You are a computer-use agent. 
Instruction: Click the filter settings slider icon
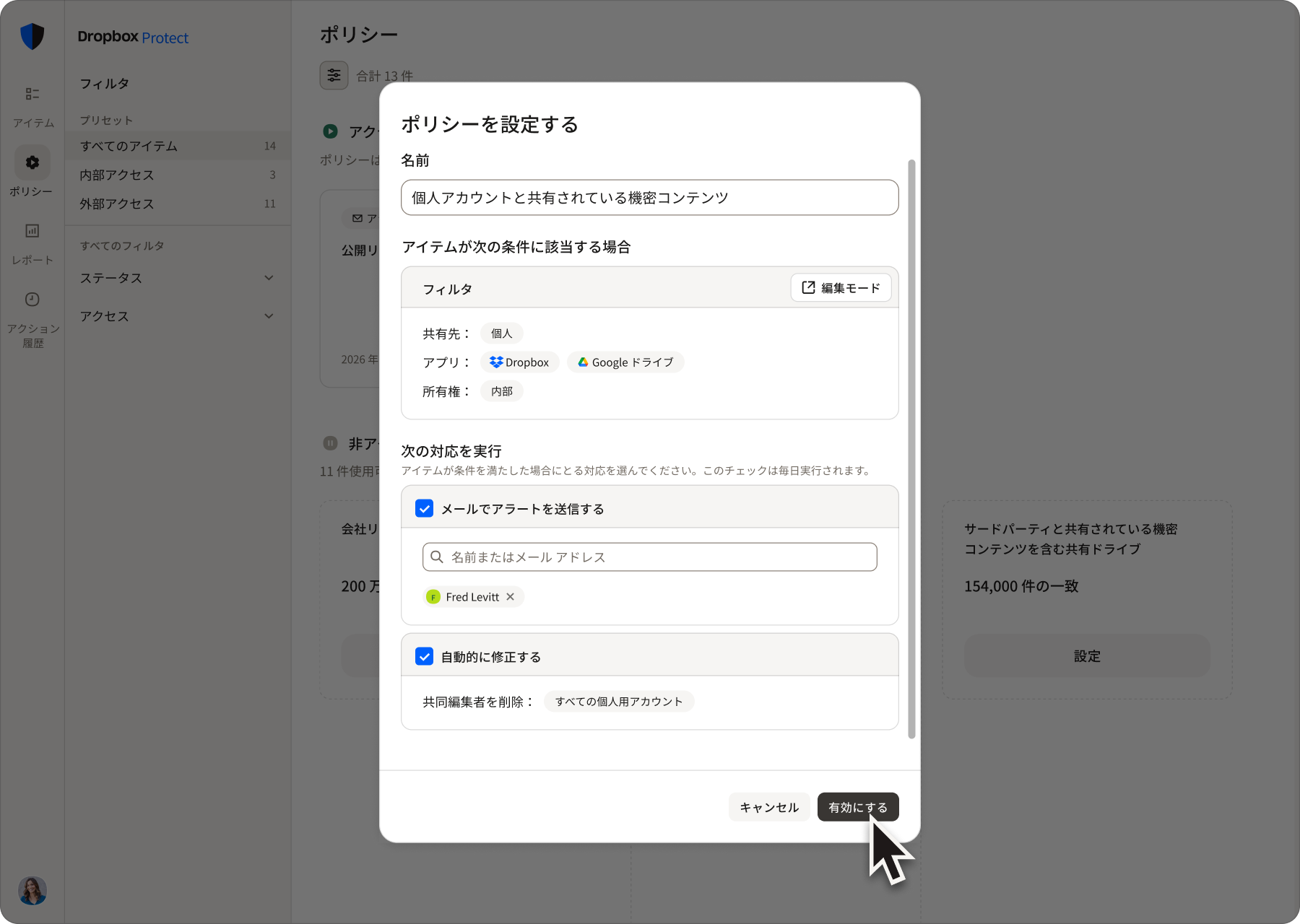tap(334, 75)
